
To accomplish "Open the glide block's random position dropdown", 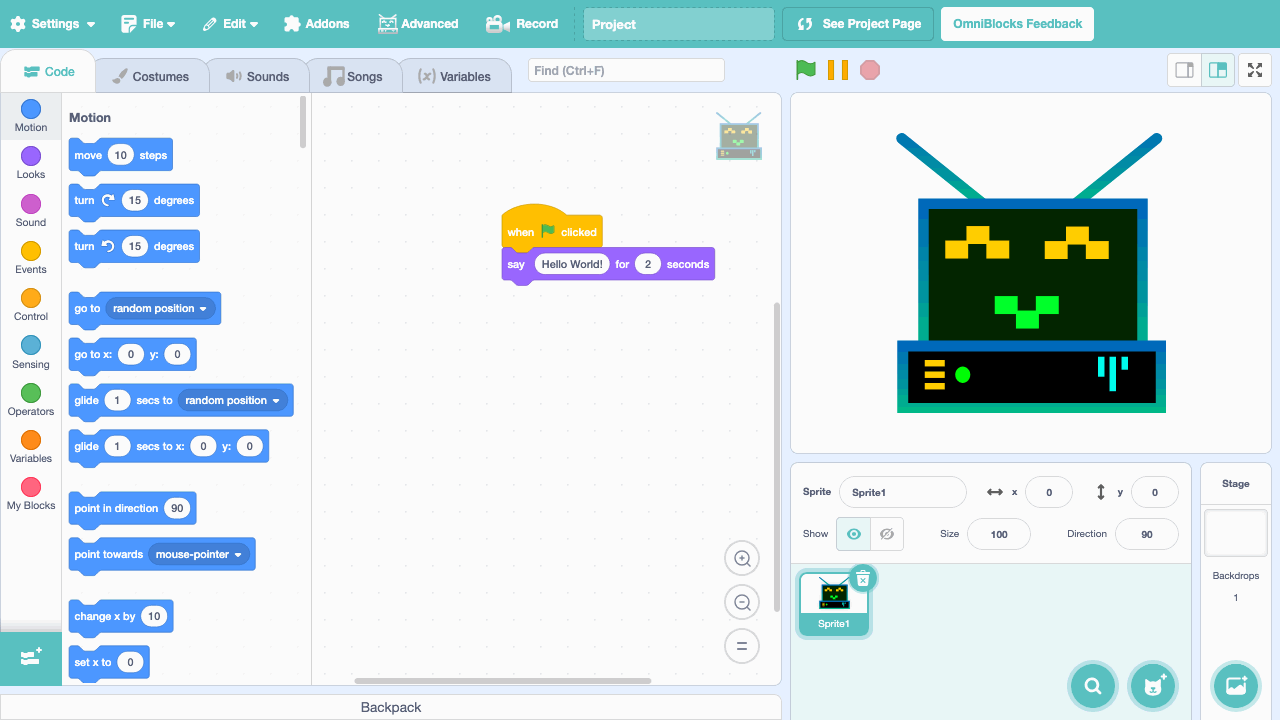I will [x=234, y=401].
